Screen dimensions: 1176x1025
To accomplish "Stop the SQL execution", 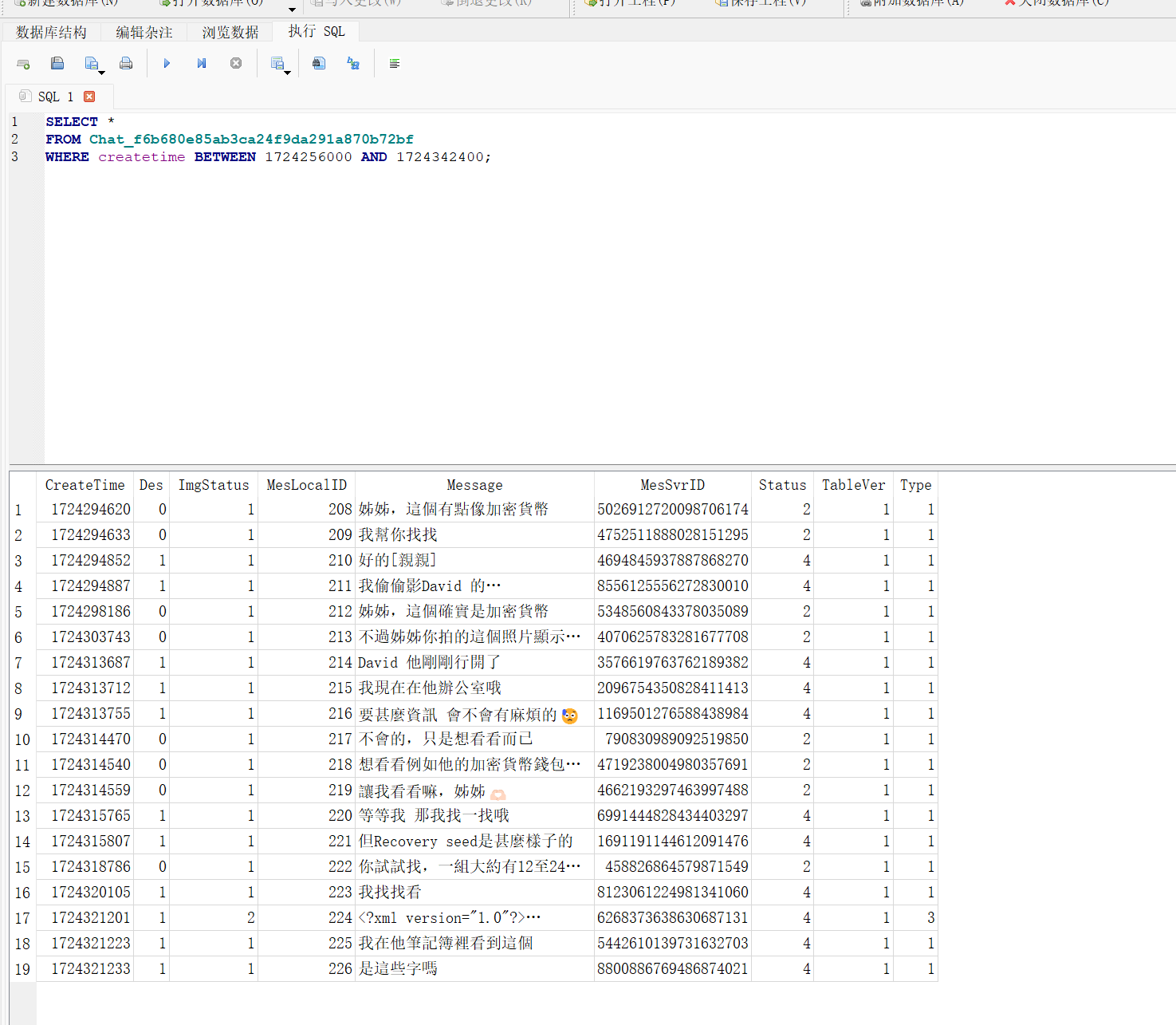I will (x=236, y=64).
